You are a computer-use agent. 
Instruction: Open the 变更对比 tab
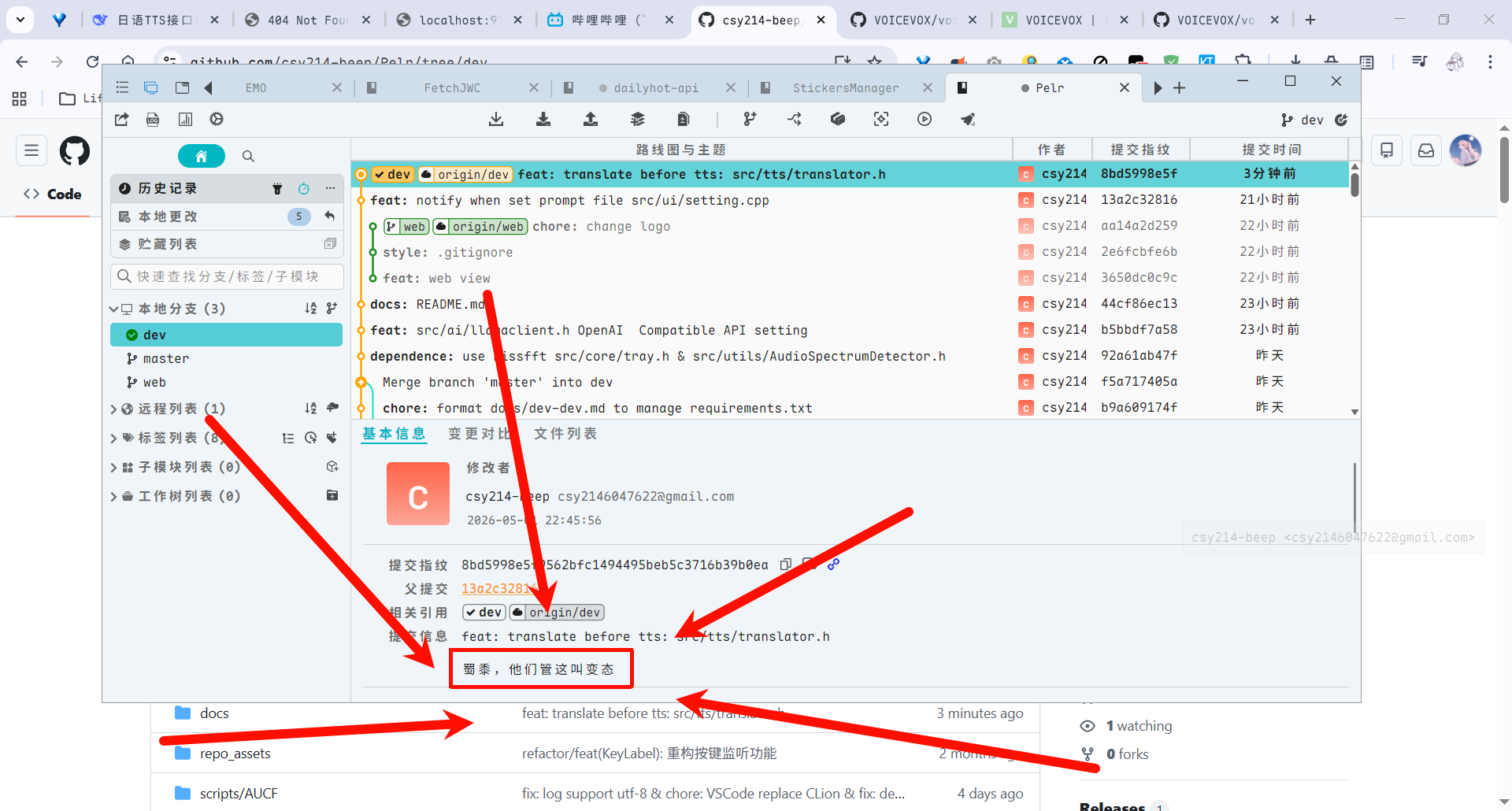pos(479,434)
